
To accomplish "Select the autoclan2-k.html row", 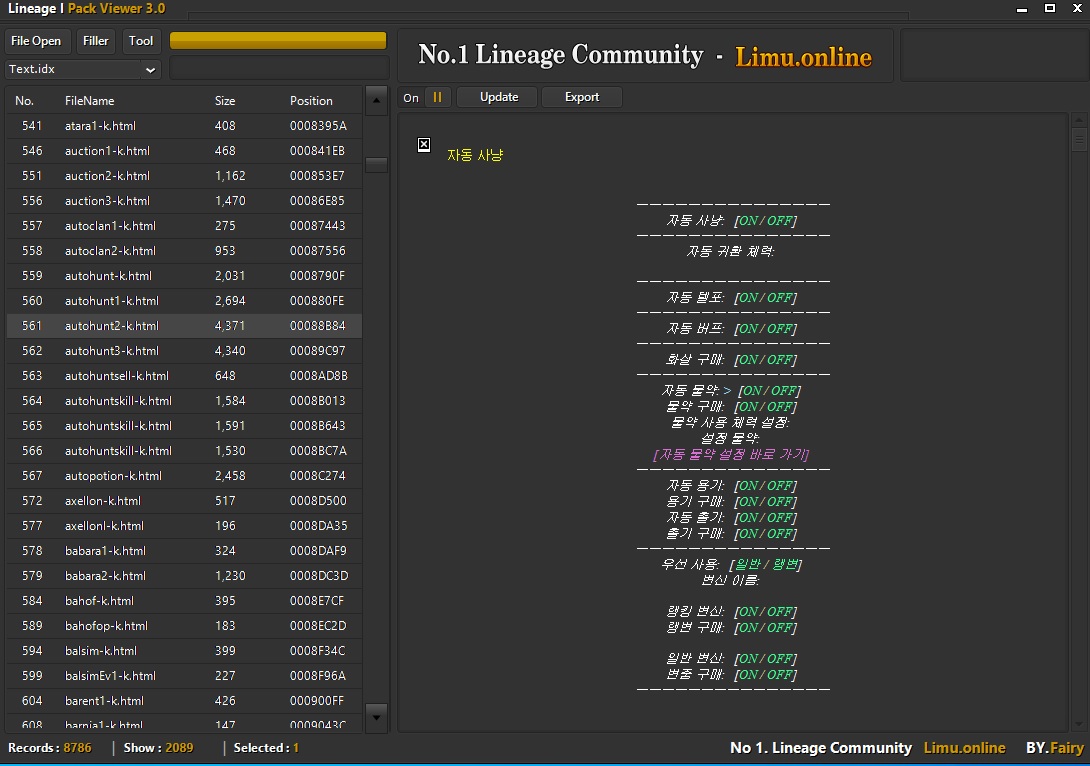I will coord(184,251).
